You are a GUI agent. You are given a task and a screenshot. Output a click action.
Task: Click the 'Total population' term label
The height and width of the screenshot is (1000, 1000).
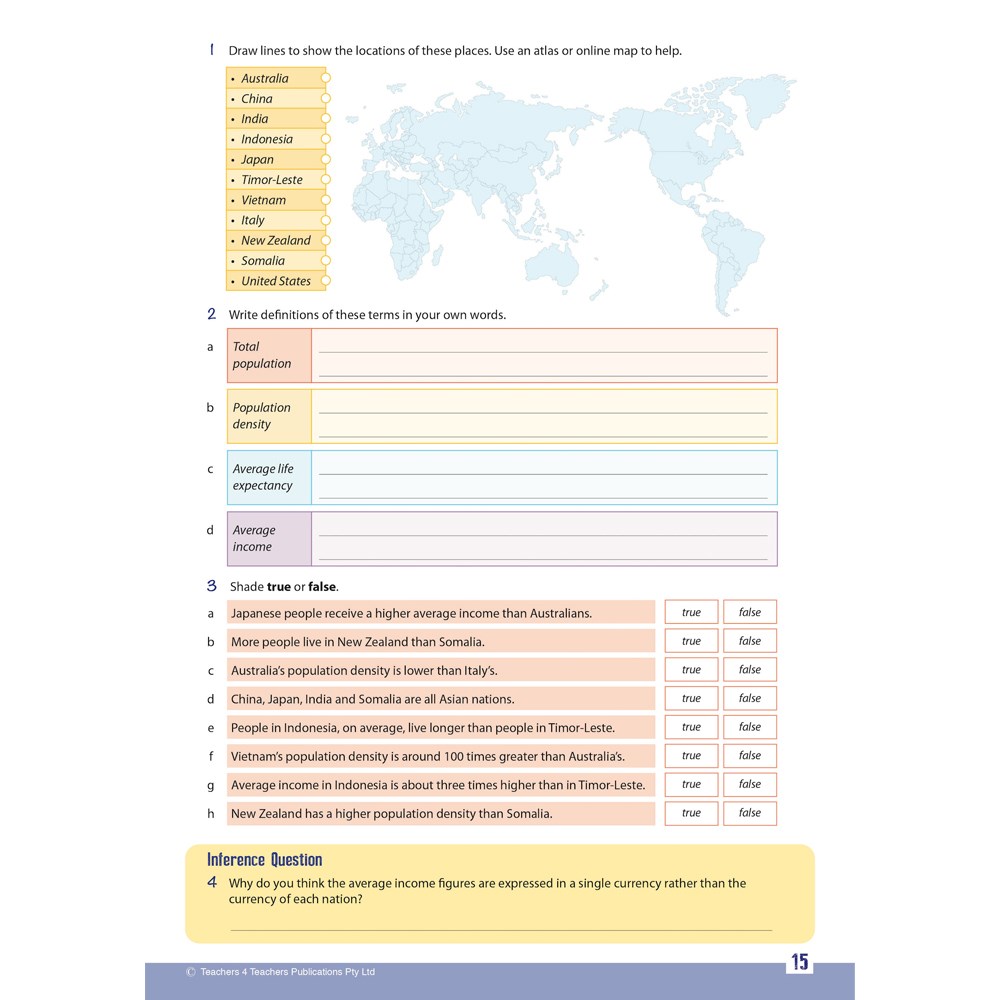[x=261, y=355]
